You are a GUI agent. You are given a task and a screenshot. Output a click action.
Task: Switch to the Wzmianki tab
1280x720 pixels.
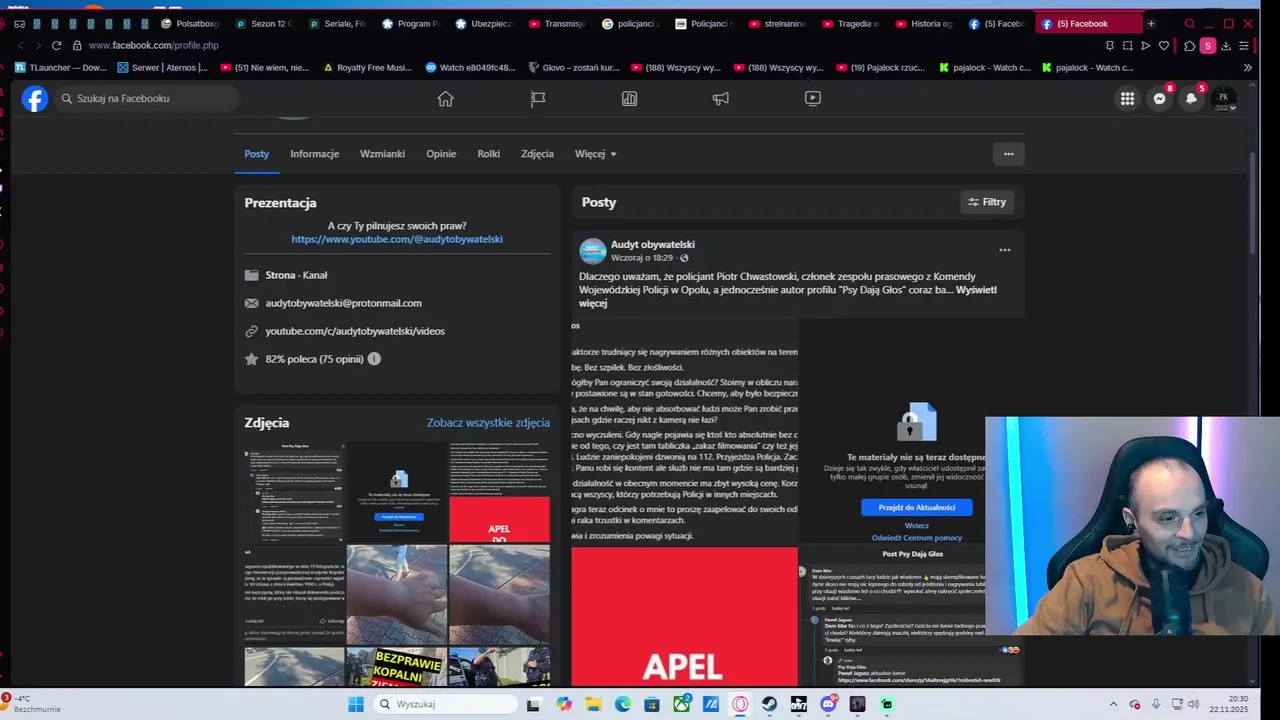coord(382,154)
